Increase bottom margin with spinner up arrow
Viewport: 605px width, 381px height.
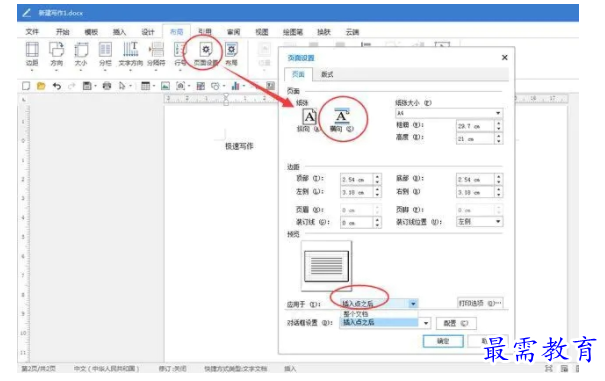(499, 177)
